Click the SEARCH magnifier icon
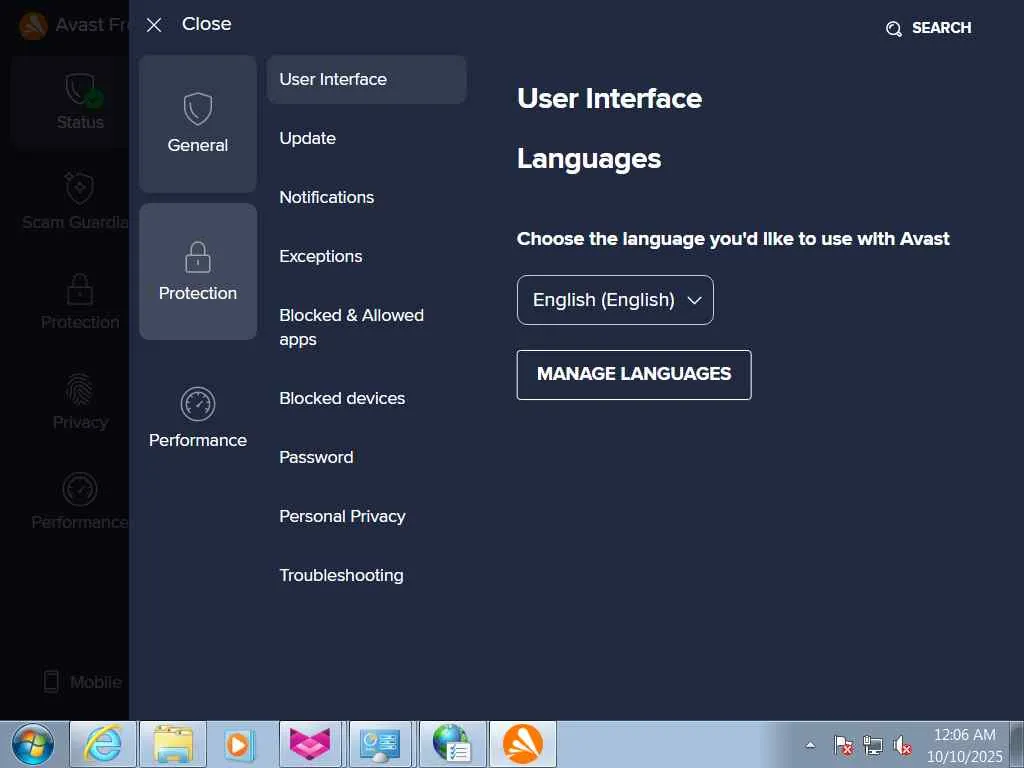The height and width of the screenshot is (768, 1024). click(x=893, y=29)
